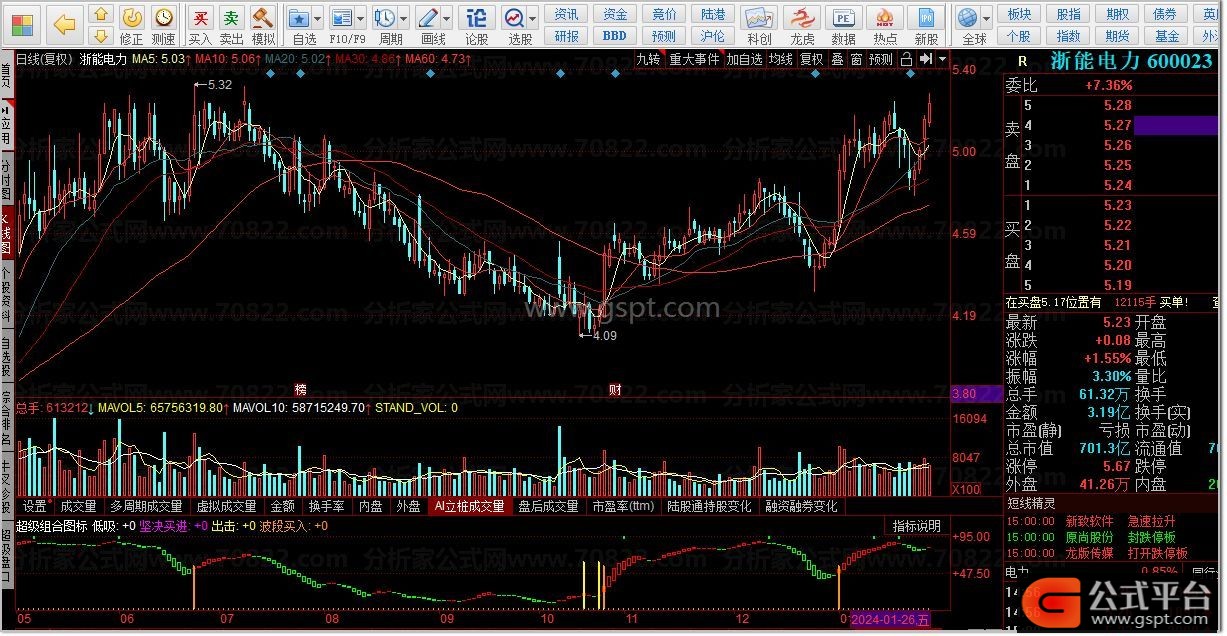Open the 买入 buy icon

[x=201, y=16]
